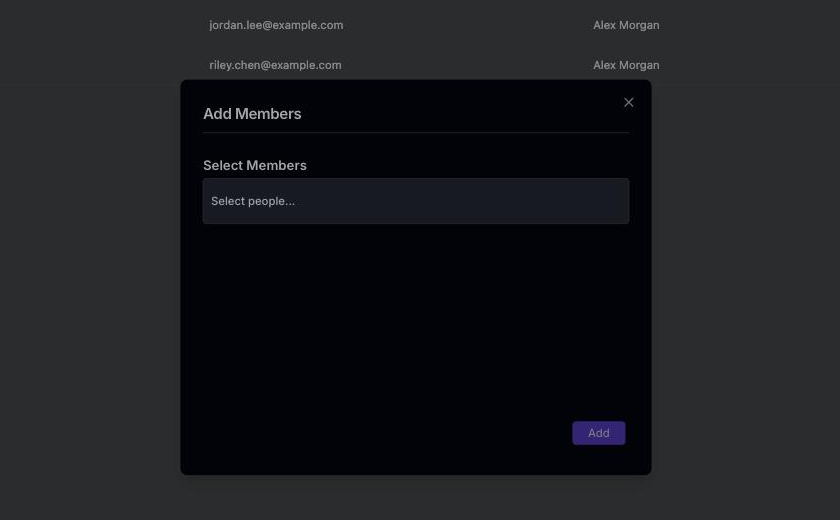Expand the member picker combo box

[416, 201]
